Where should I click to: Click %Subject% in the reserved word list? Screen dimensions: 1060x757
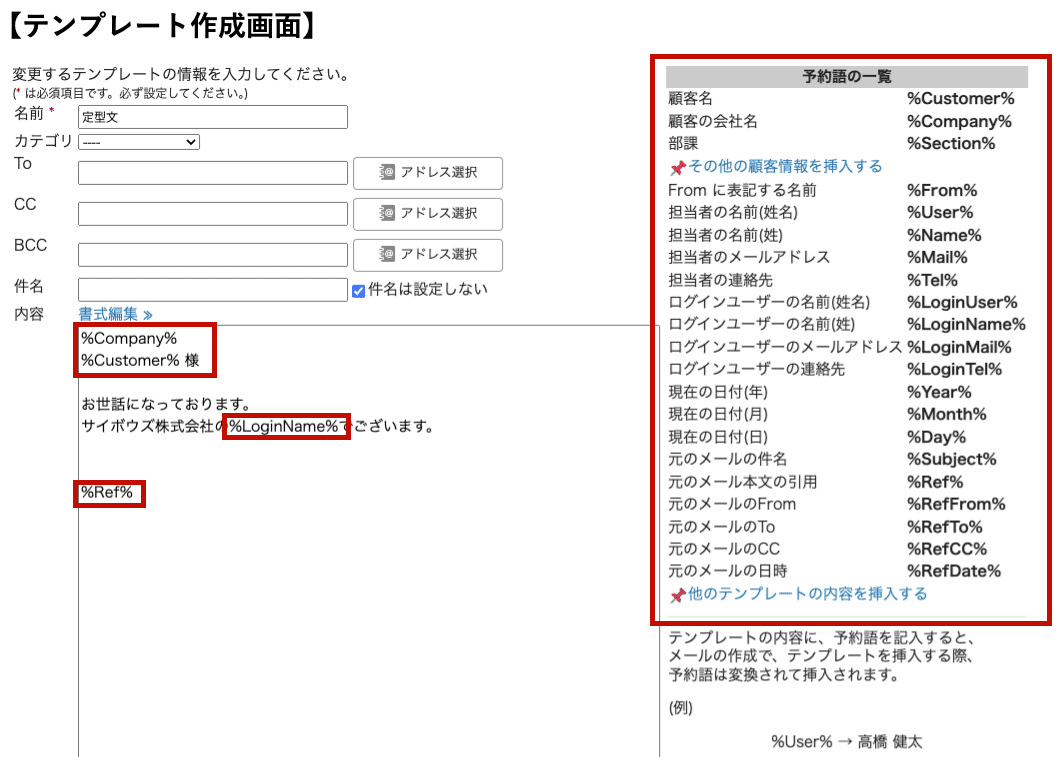[x=952, y=460]
